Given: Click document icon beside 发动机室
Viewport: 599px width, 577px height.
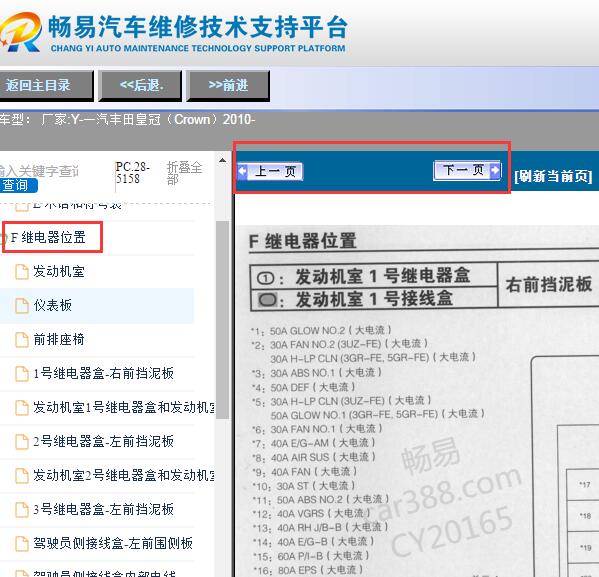Looking at the screenshot, I should click(x=22, y=272).
